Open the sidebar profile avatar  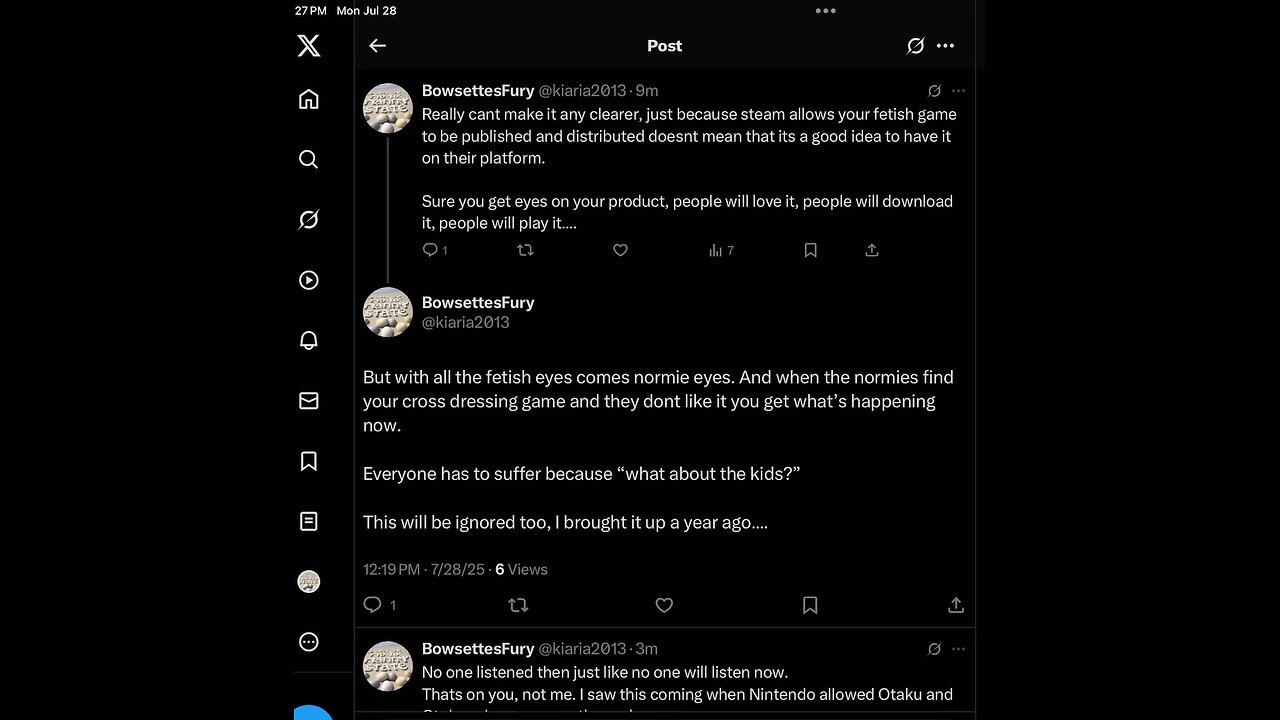pos(309,582)
